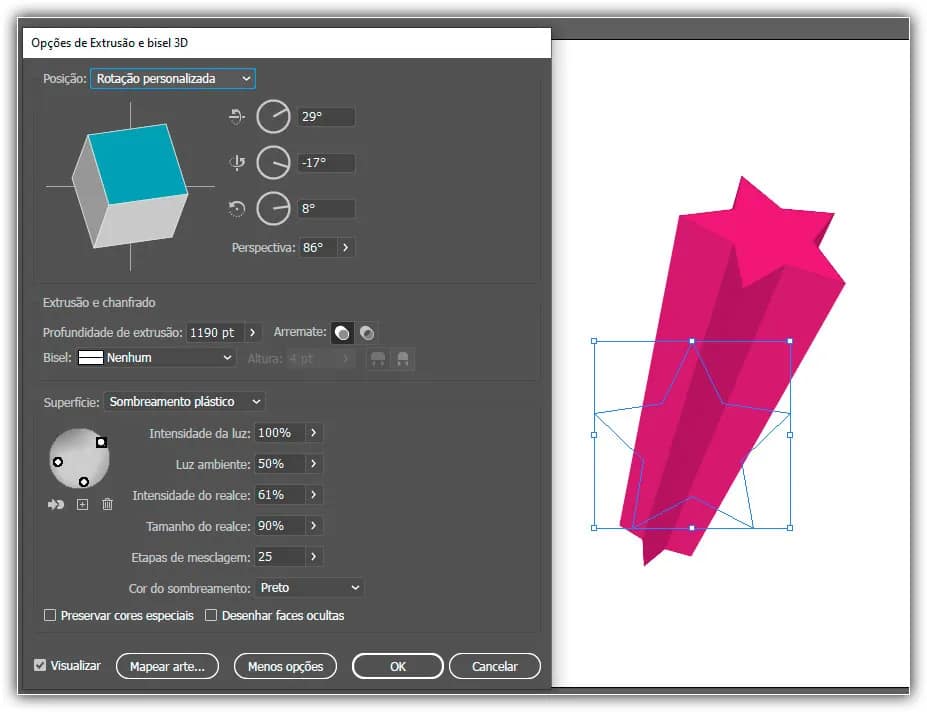This screenshot has height=712, width=927.
Task: Click the delete light trash icon
Action: pyautogui.click(x=107, y=504)
